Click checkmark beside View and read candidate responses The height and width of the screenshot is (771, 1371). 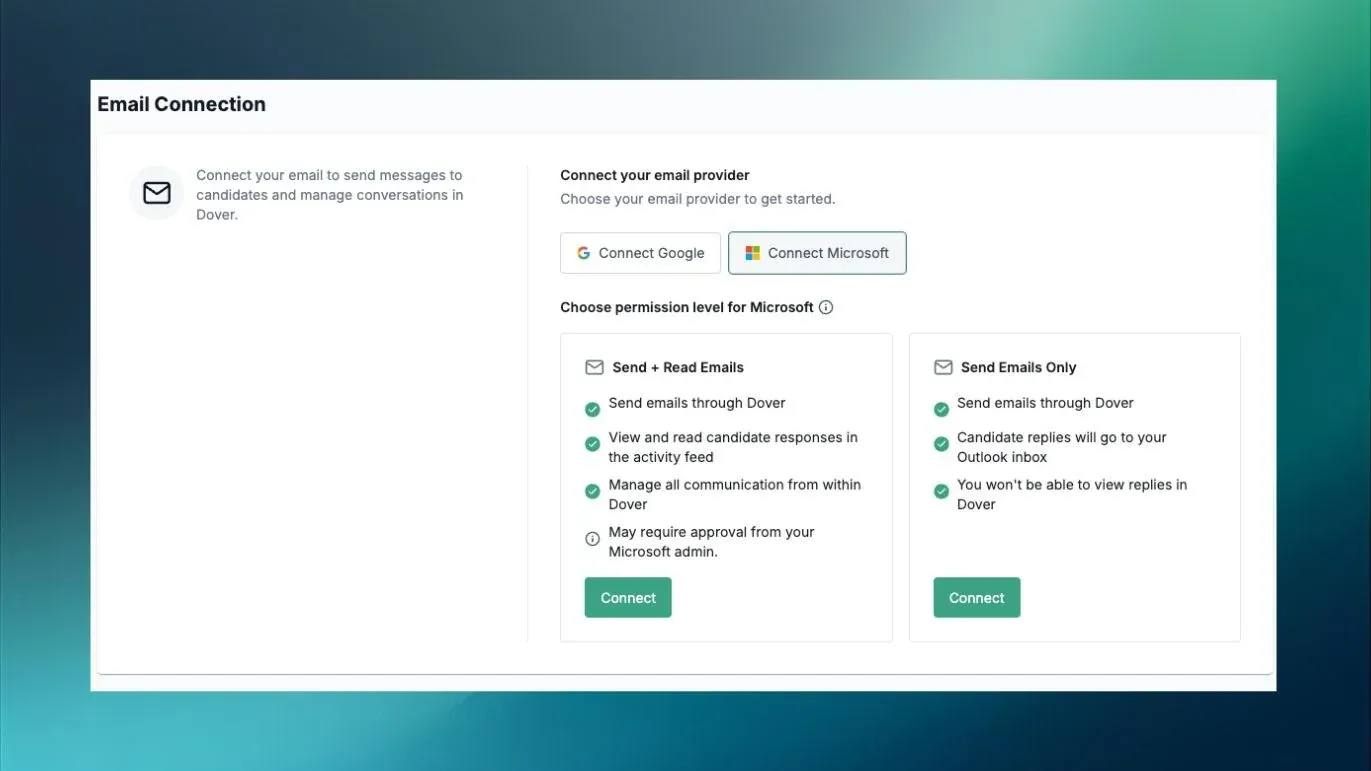[x=592, y=444]
